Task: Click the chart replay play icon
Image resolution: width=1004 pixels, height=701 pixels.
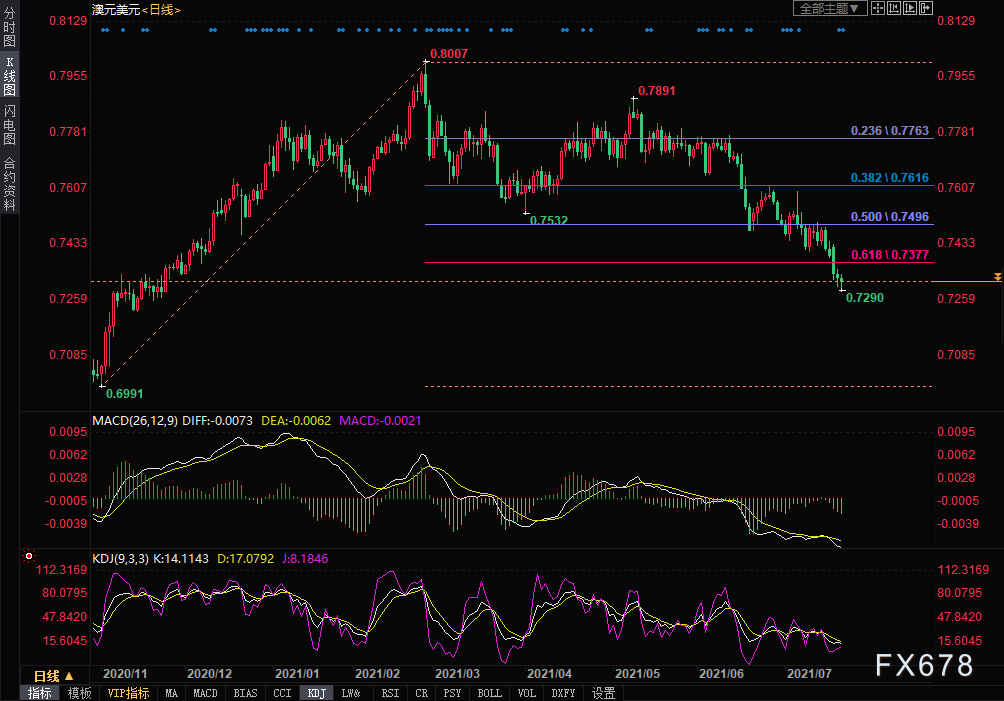Action: tap(909, 8)
